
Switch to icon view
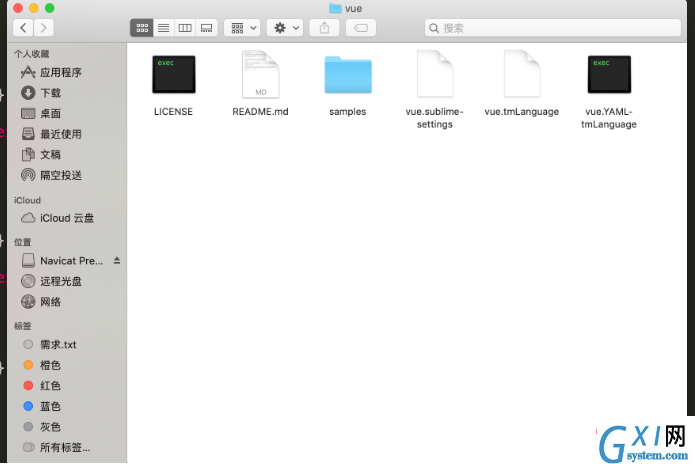142,28
